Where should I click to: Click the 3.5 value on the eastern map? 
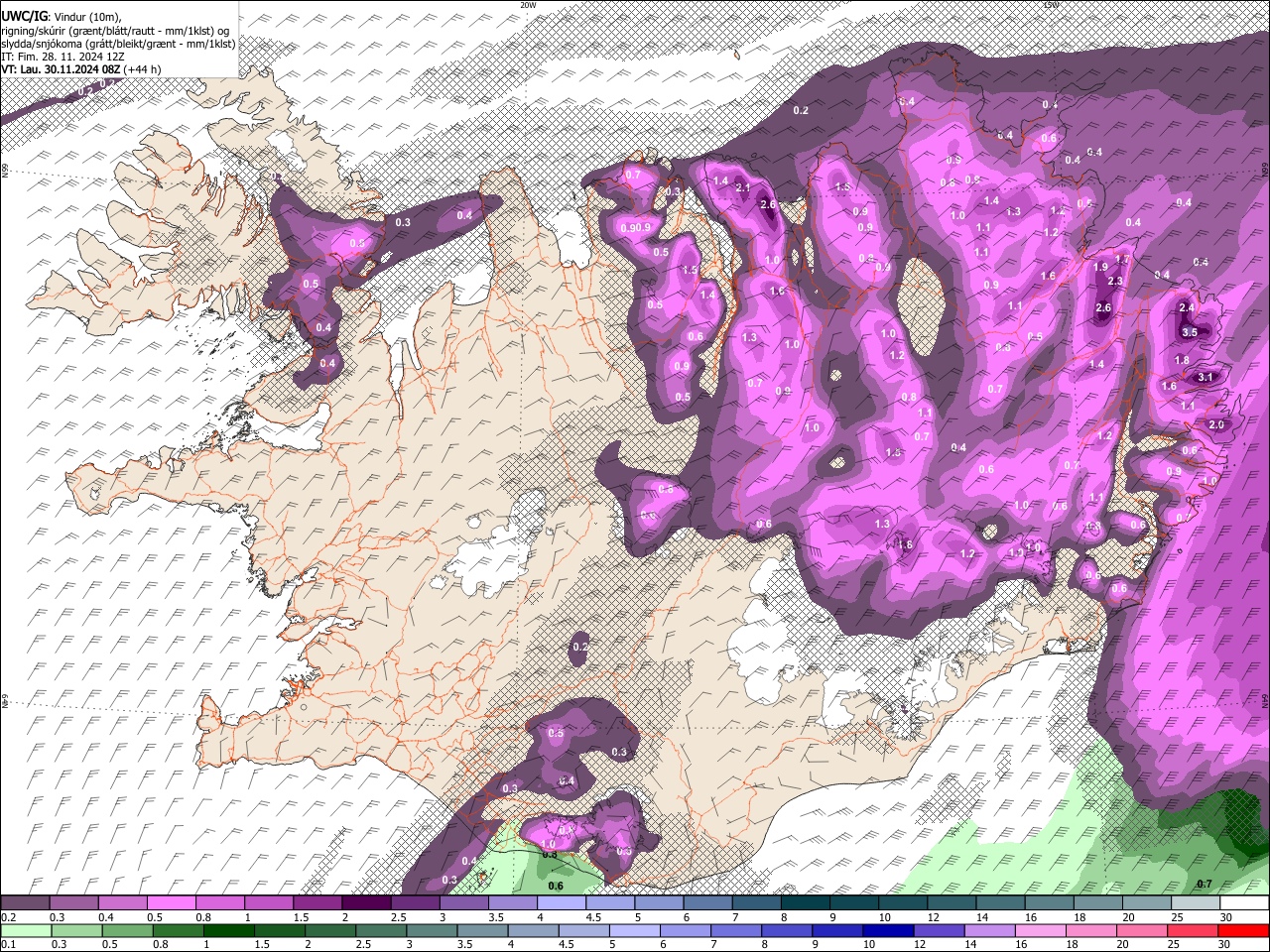[1190, 332]
